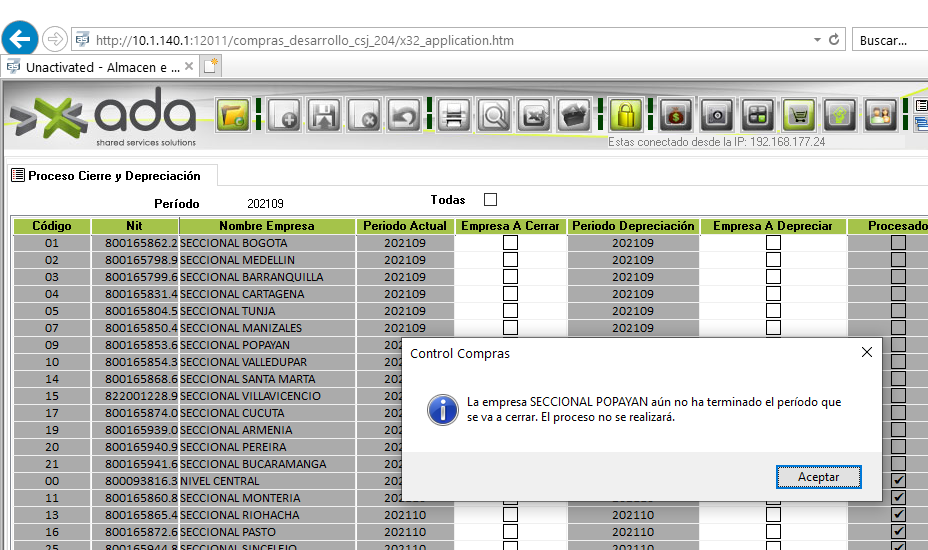
Task: Click the save floppy disk icon
Action: click(x=325, y=116)
